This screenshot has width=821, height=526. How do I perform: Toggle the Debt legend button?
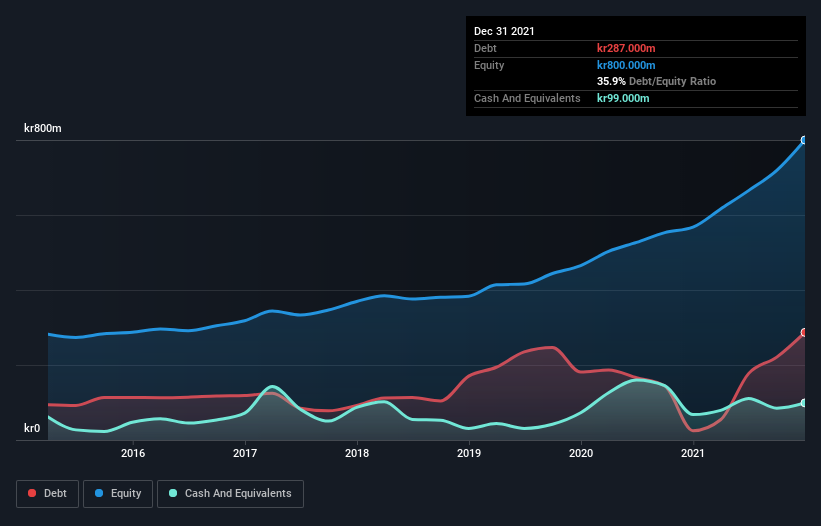pyautogui.click(x=47, y=494)
